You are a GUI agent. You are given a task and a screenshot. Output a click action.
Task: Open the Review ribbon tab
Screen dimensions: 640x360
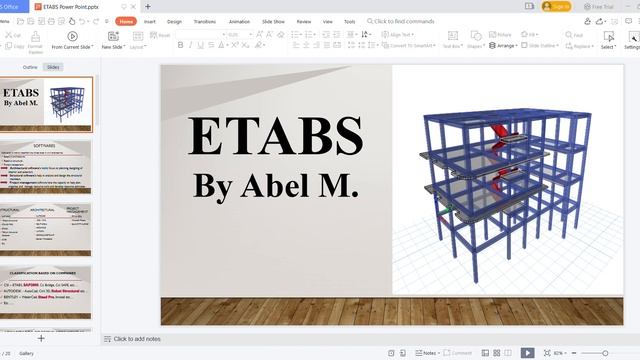coord(304,22)
